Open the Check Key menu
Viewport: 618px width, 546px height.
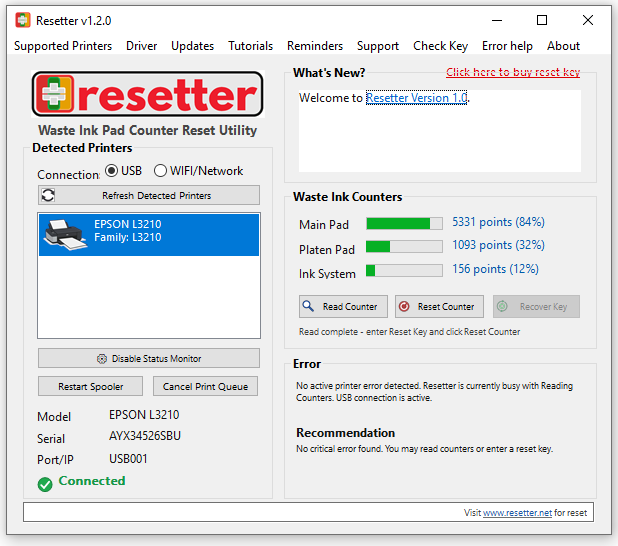click(x=440, y=46)
